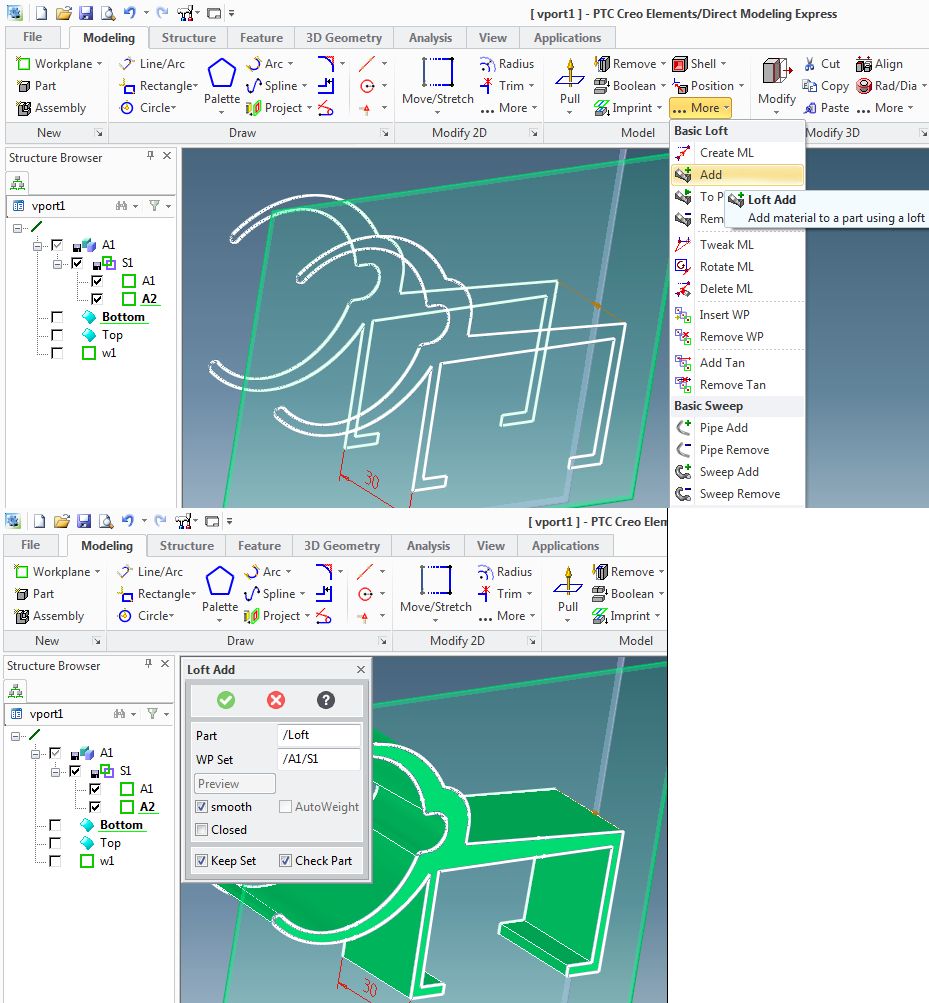Uncheck the smooth option in Loft Add
The image size is (929, 1003).
pos(202,807)
